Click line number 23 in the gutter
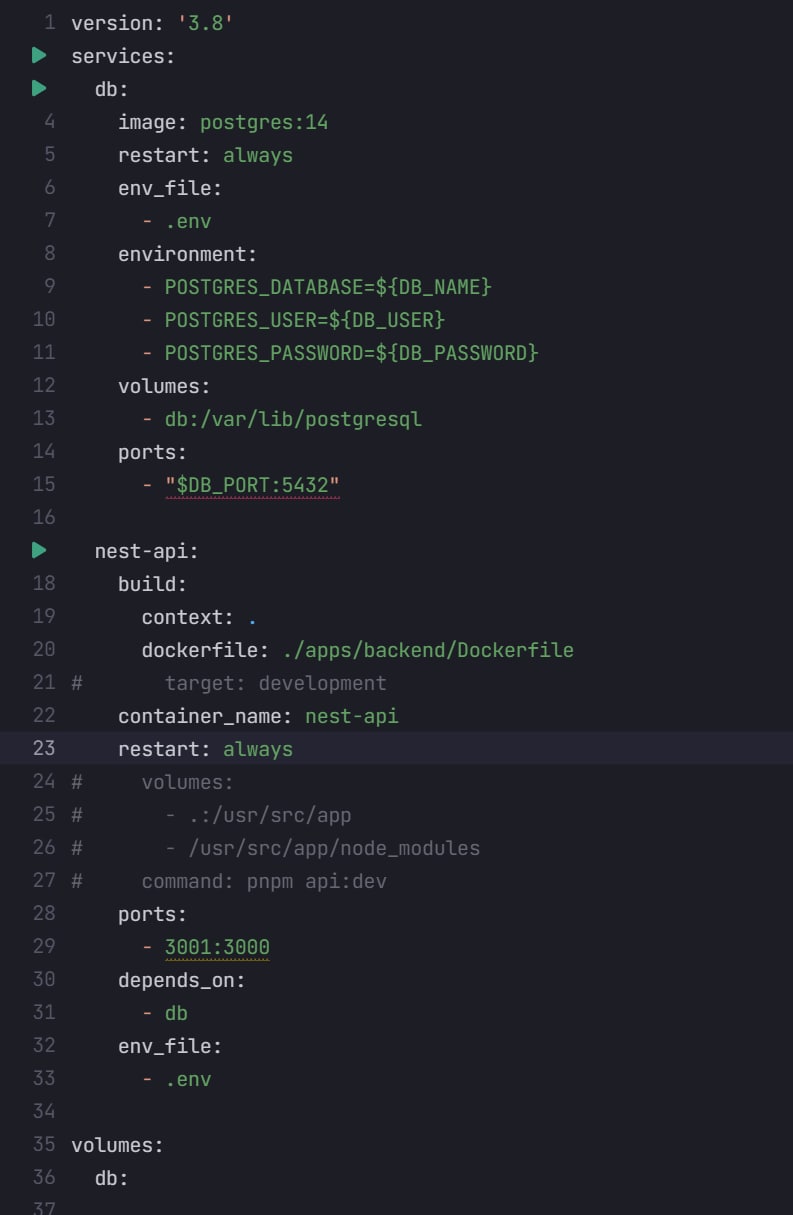This screenshot has height=1215, width=793. tap(44, 748)
